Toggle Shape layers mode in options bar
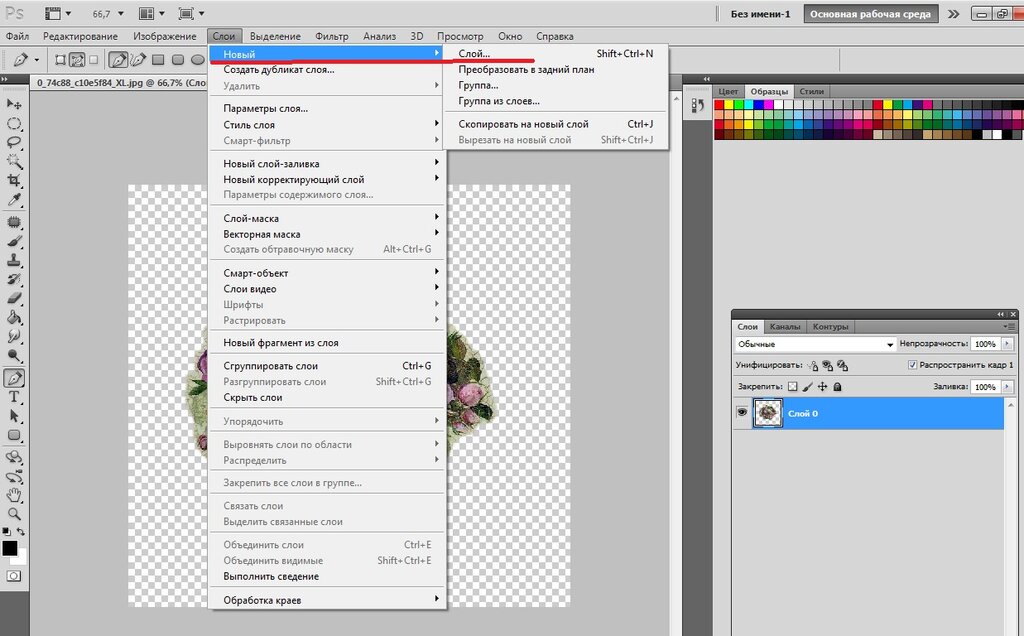Image resolution: width=1024 pixels, height=636 pixels. (x=60, y=60)
